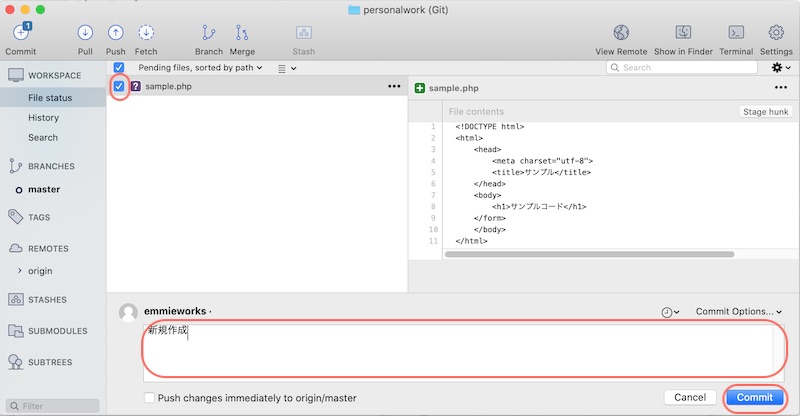Viewport: 800px width, 416px height.
Task: Click Show in Finder toolbar icon
Action: [683, 33]
